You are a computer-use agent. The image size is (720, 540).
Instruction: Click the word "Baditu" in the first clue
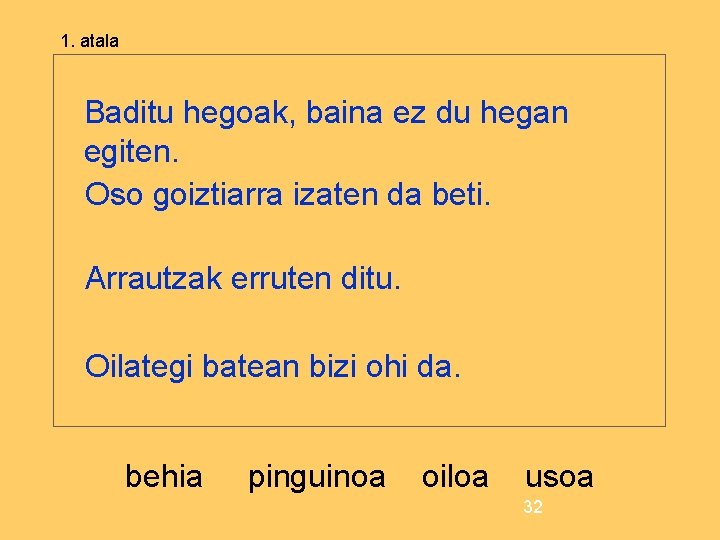[x=129, y=112]
